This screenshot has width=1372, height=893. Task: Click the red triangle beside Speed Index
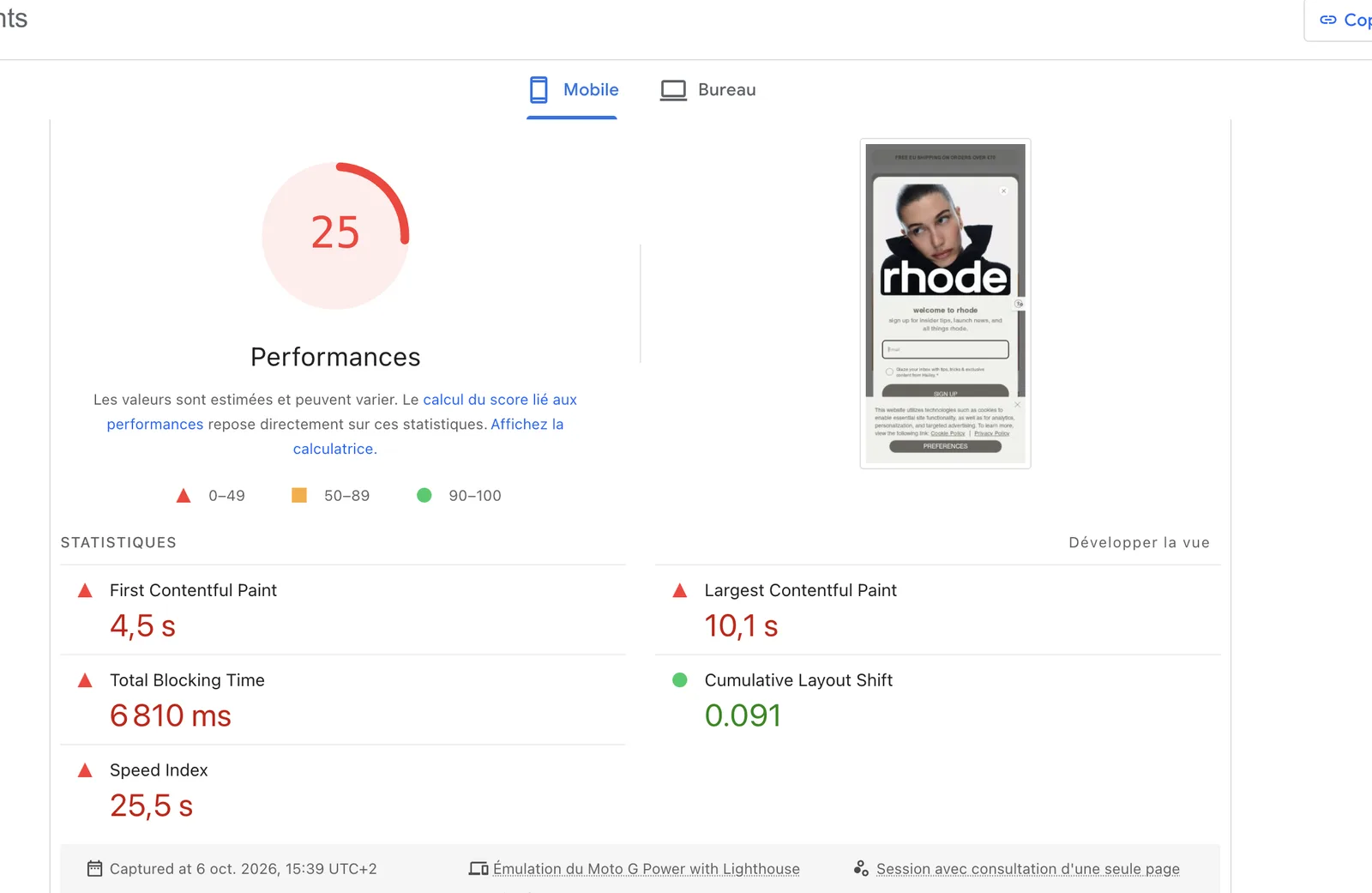coord(85,770)
